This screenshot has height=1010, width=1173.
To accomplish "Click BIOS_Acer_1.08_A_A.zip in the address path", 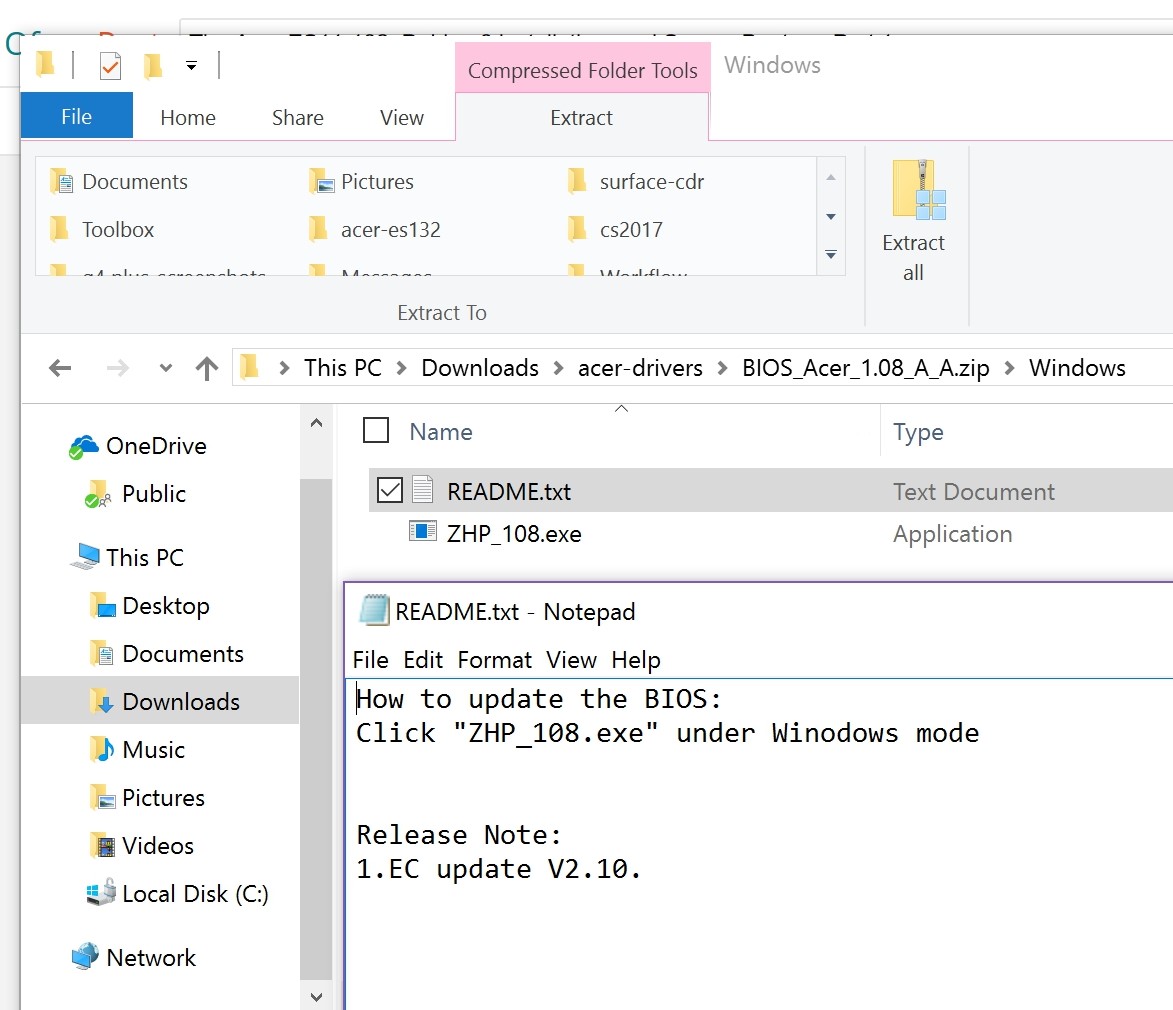I will point(866,367).
